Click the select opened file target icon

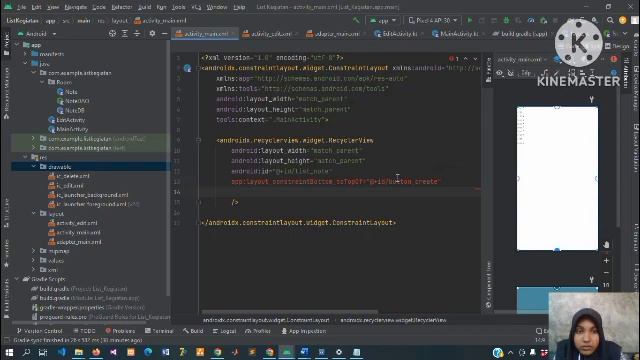click(x=112, y=33)
